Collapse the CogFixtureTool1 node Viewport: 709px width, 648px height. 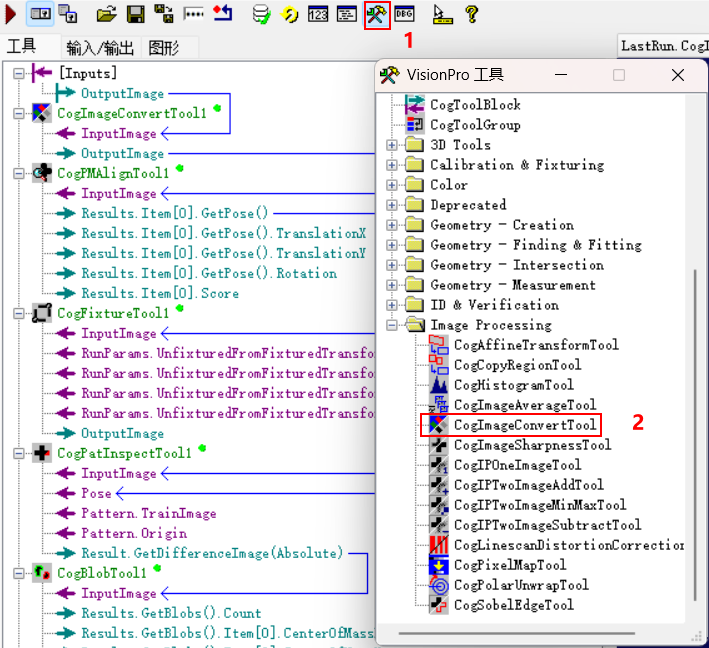(x=19, y=313)
